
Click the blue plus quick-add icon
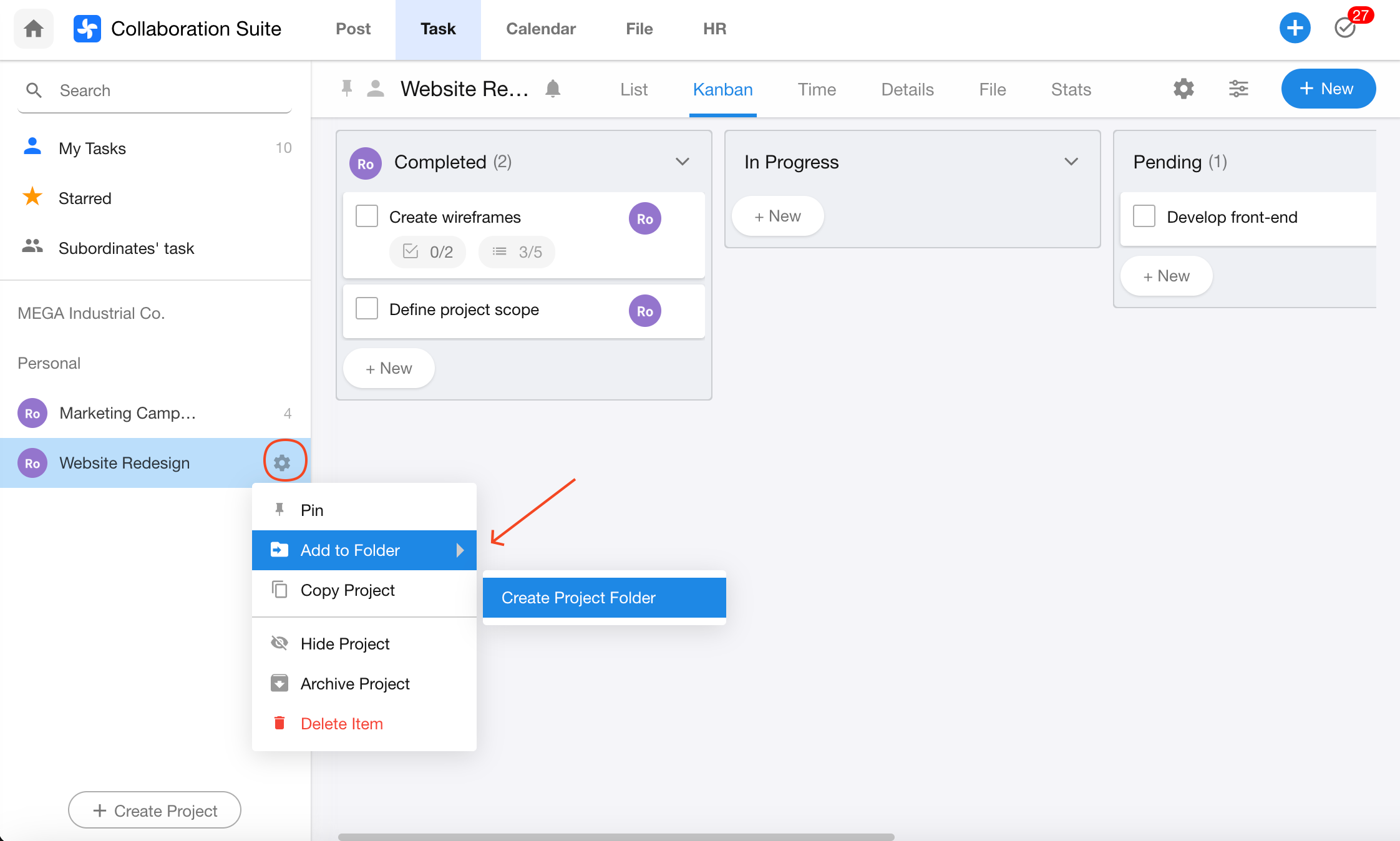pyautogui.click(x=1295, y=28)
